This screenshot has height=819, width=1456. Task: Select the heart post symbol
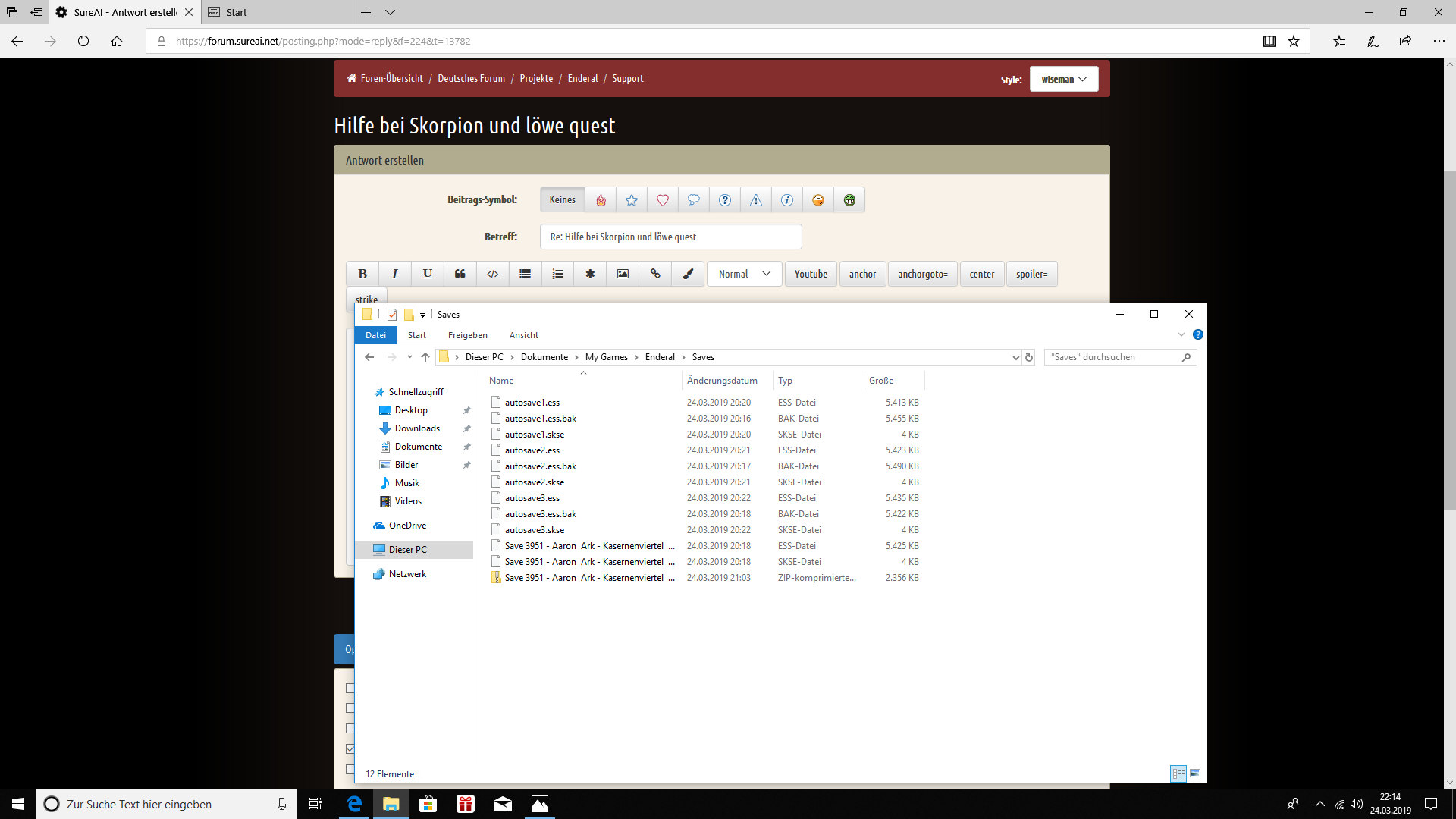point(663,199)
